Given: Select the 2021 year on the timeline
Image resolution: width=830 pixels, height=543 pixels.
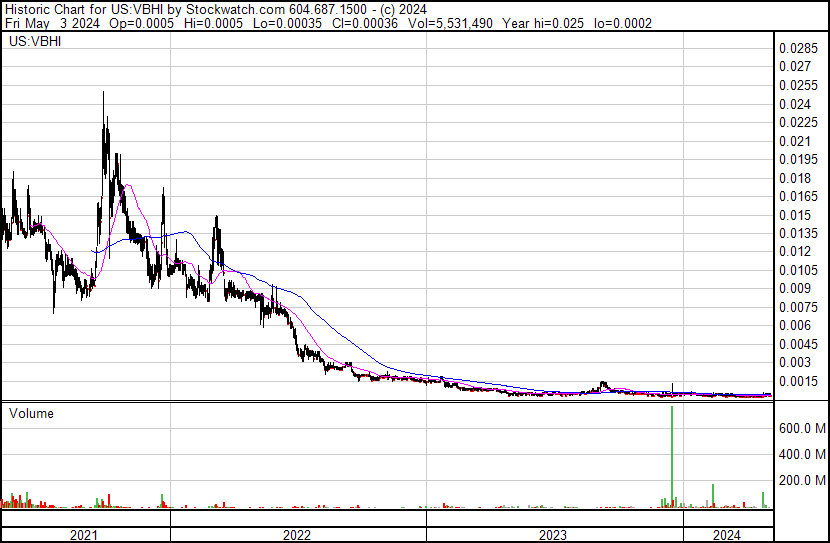Looking at the screenshot, I should [84, 535].
